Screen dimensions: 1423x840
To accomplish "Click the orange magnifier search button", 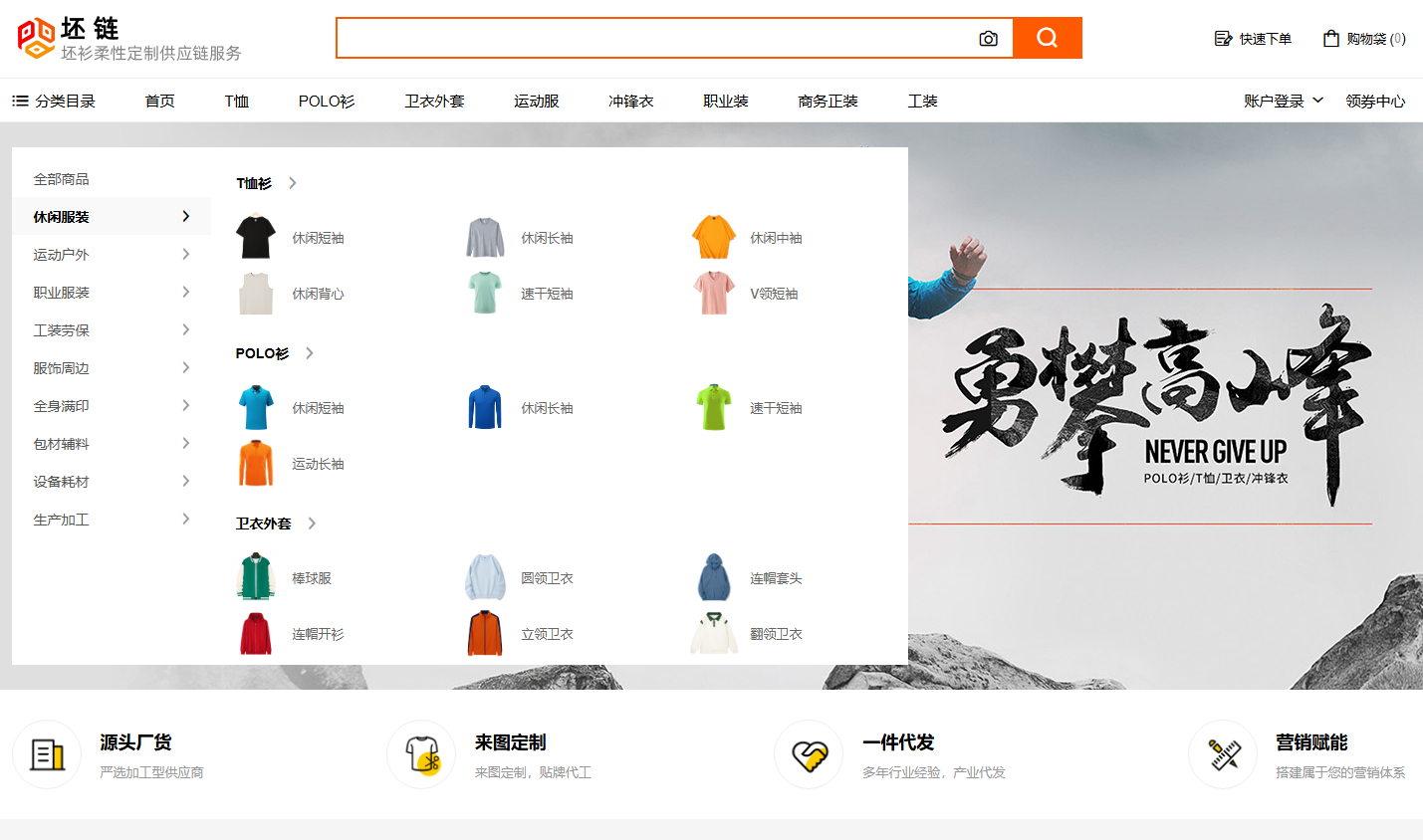I will 1048,38.
